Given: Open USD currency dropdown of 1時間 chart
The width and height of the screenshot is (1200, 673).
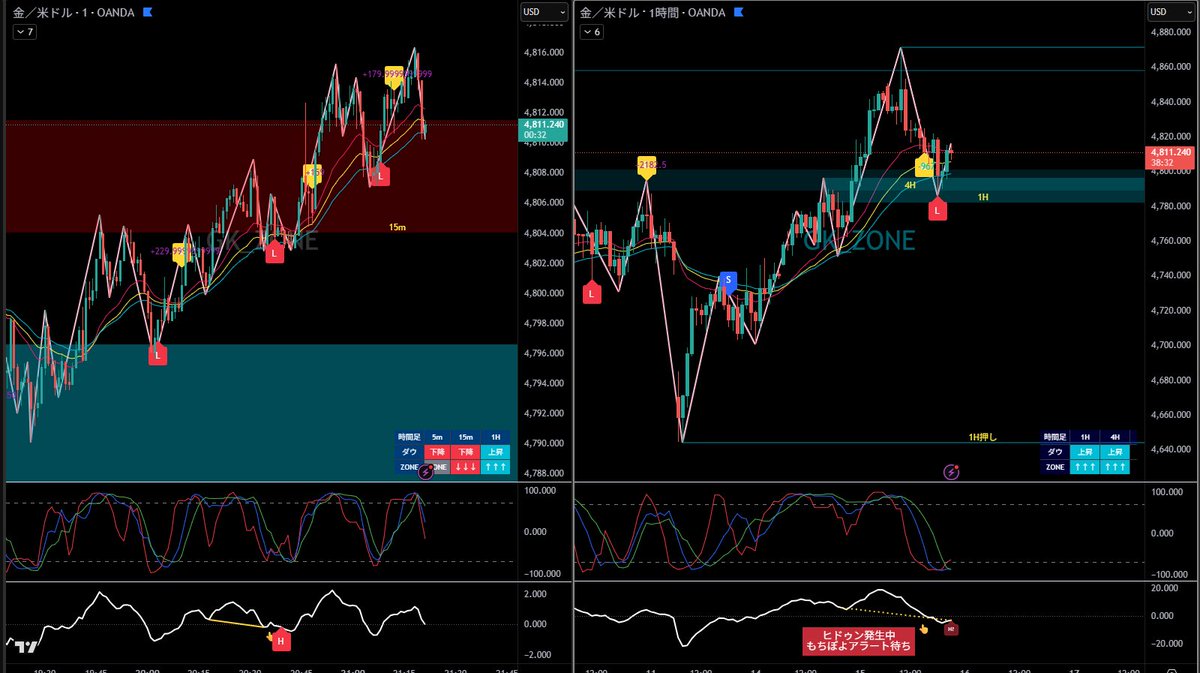Looking at the screenshot, I should pyautogui.click(x=1170, y=12).
